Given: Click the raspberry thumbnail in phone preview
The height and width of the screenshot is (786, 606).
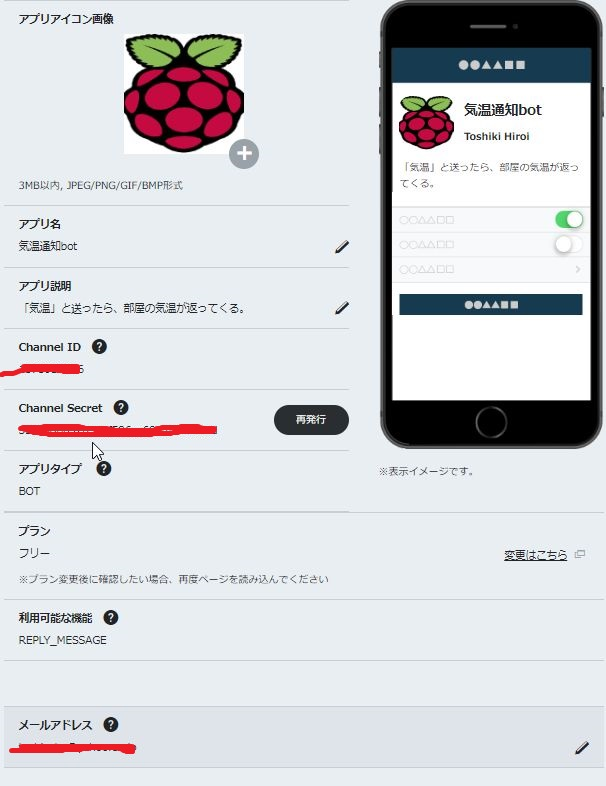Looking at the screenshot, I should (426, 122).
